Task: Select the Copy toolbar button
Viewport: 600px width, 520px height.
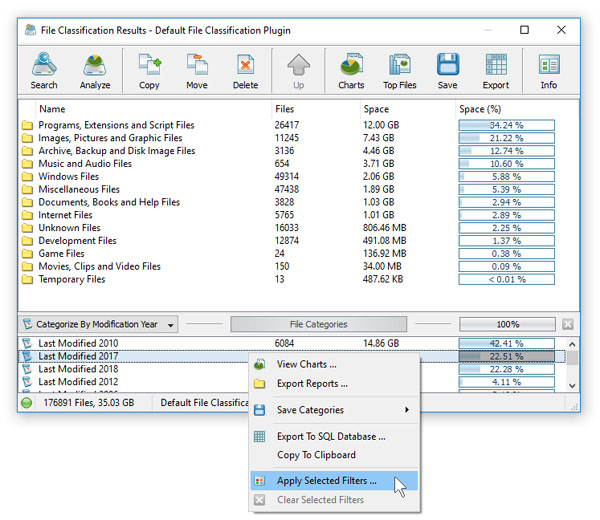Action: click(149, 71)
